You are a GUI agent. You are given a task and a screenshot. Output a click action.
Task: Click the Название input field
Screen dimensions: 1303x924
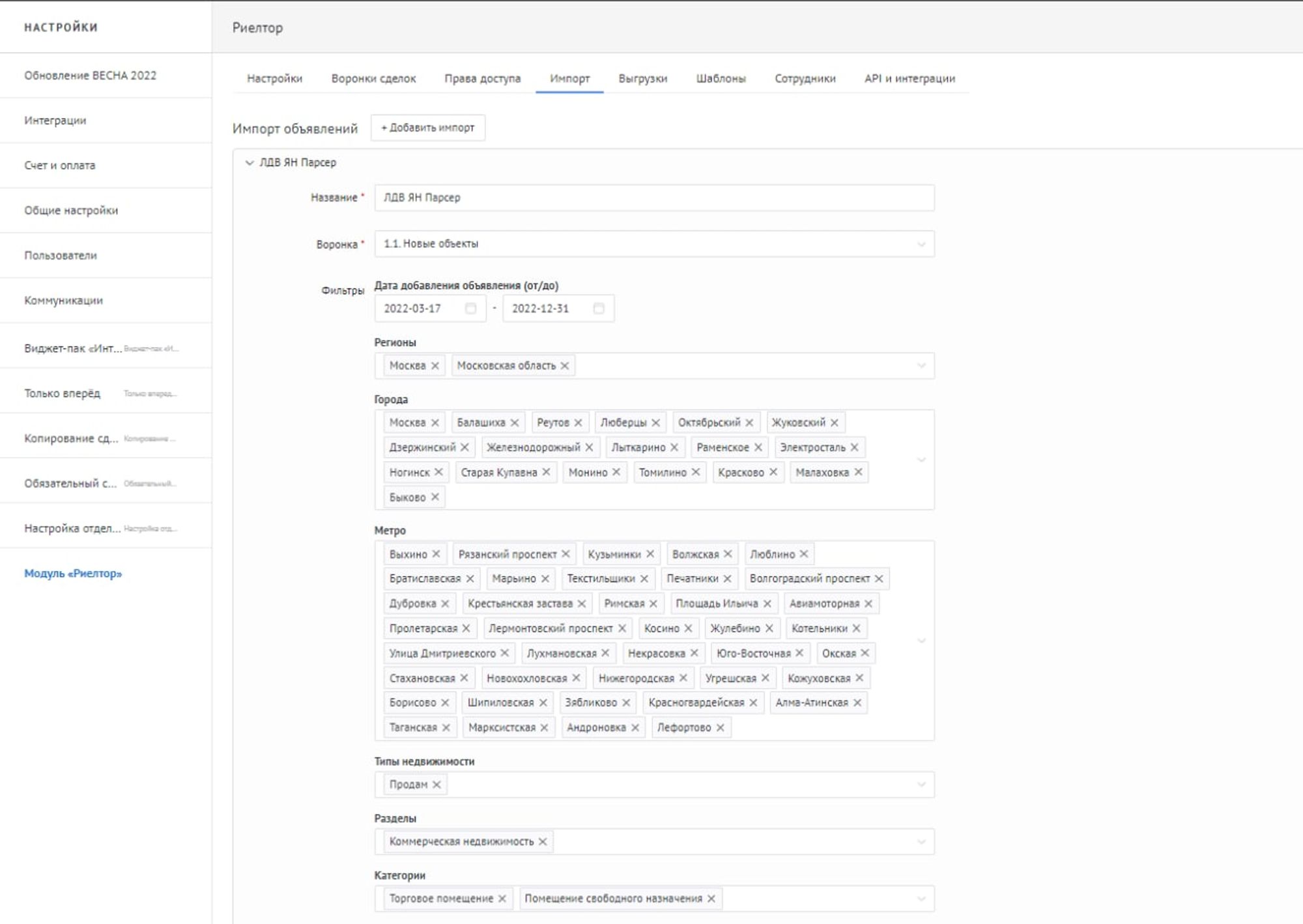click(x=653, y=198)
